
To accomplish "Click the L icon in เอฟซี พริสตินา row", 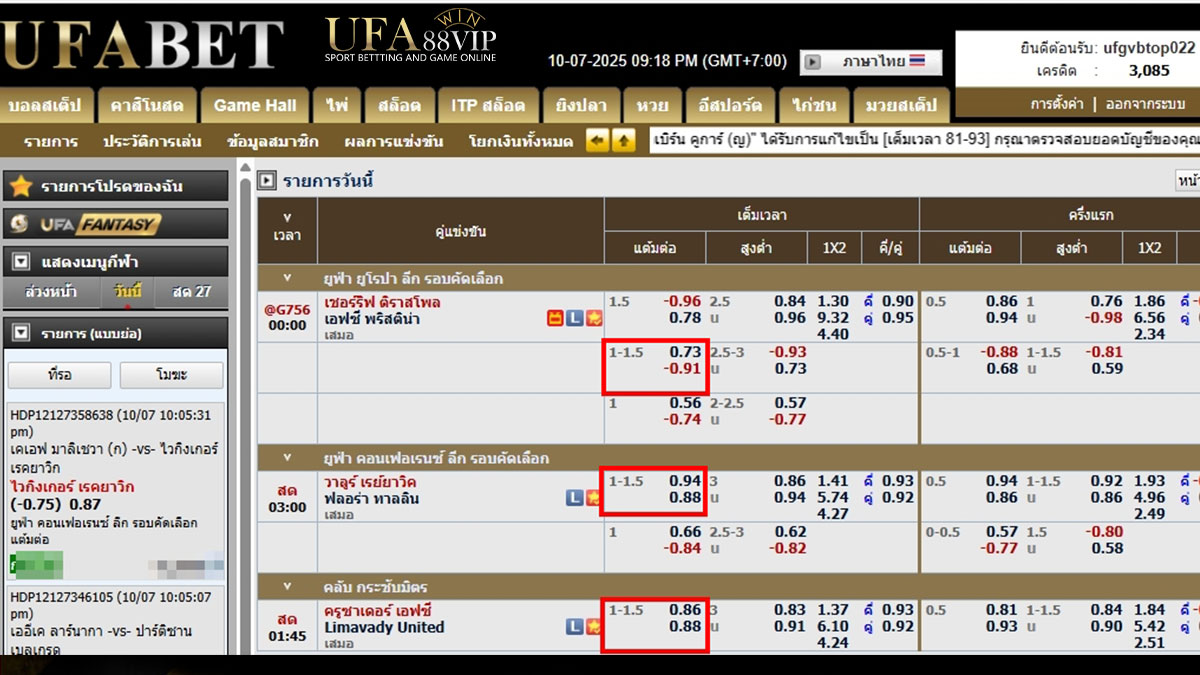I will pyautogui.click(x=574, y=318).
